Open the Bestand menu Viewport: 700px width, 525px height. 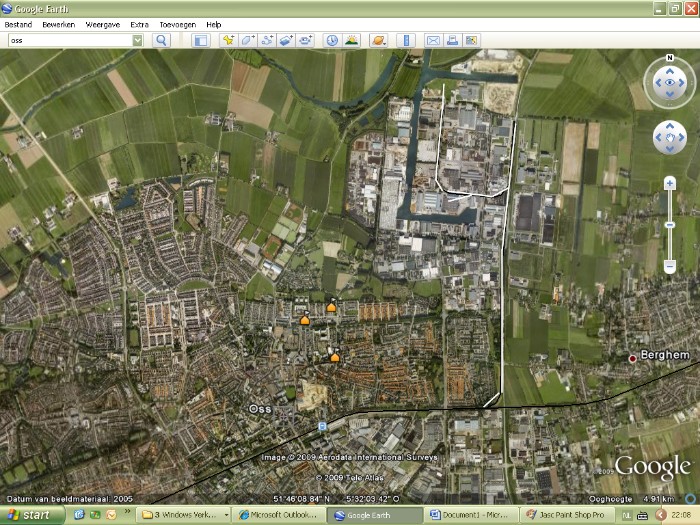point(19,23)
